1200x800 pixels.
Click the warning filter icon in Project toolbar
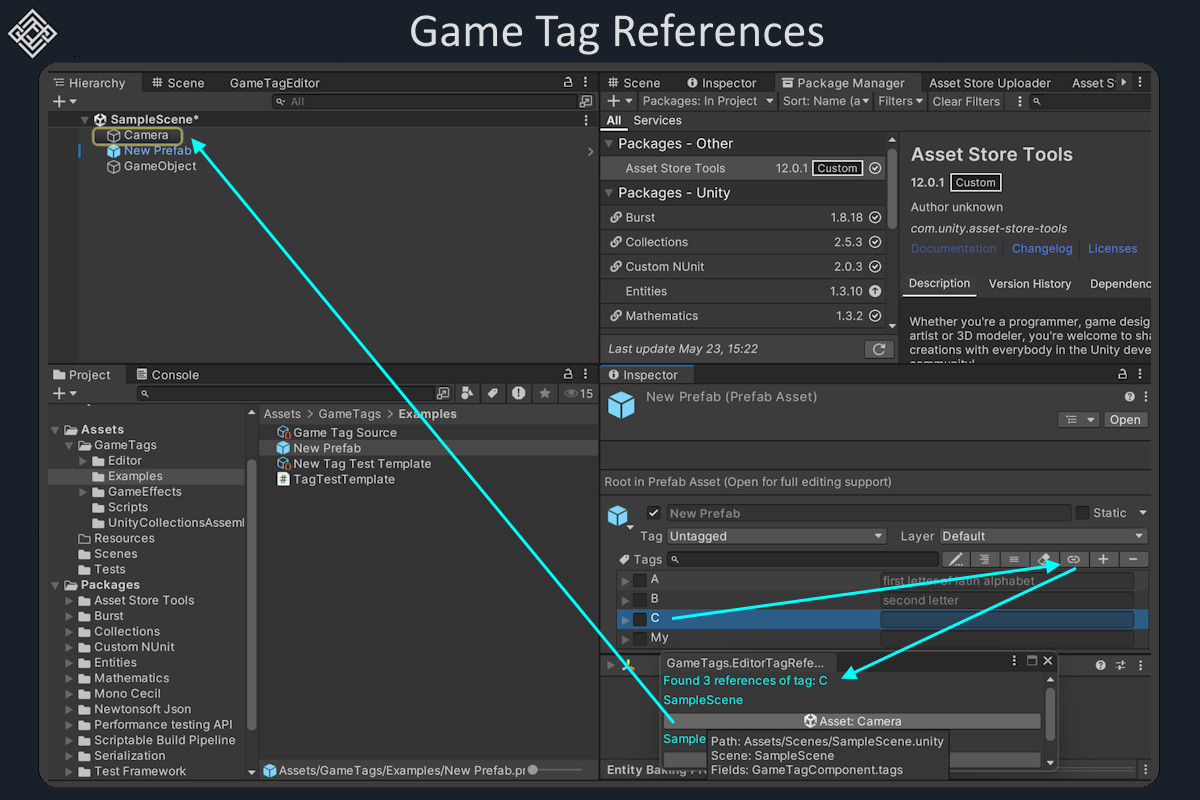click(518, 394)
